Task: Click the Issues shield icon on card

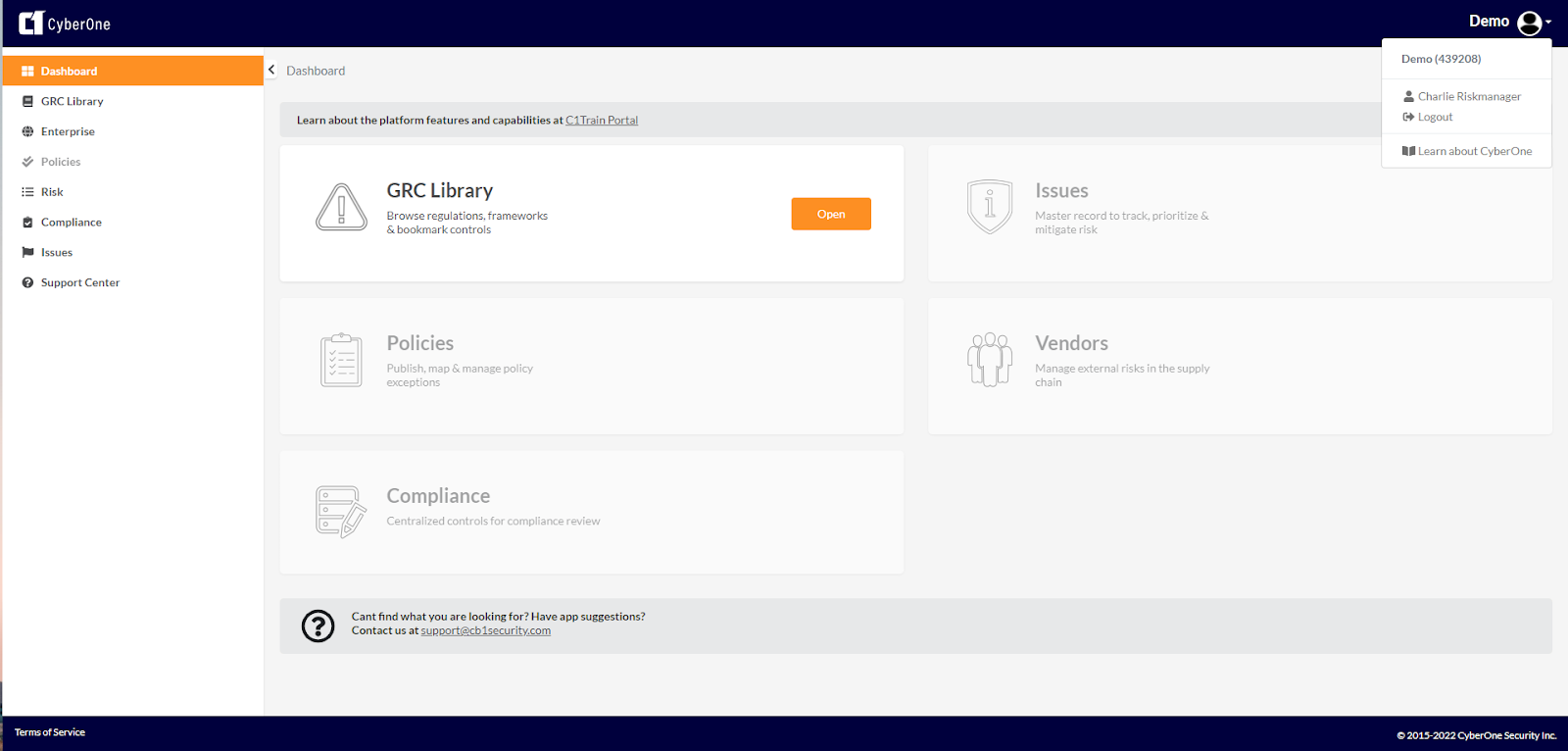Action: [990, 206]
